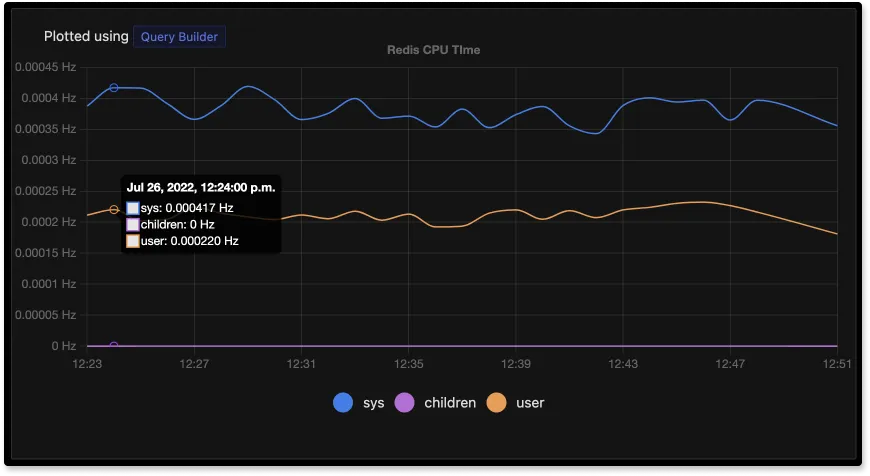Click the 0.00015 Hz y-axis label
870x476 pixels.
[x=45, y=253]
